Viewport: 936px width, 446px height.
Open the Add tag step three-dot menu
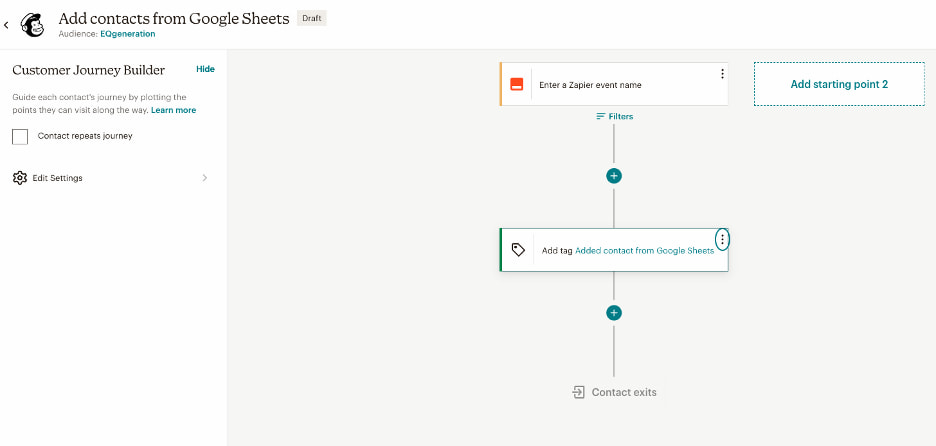click(722, 240)
